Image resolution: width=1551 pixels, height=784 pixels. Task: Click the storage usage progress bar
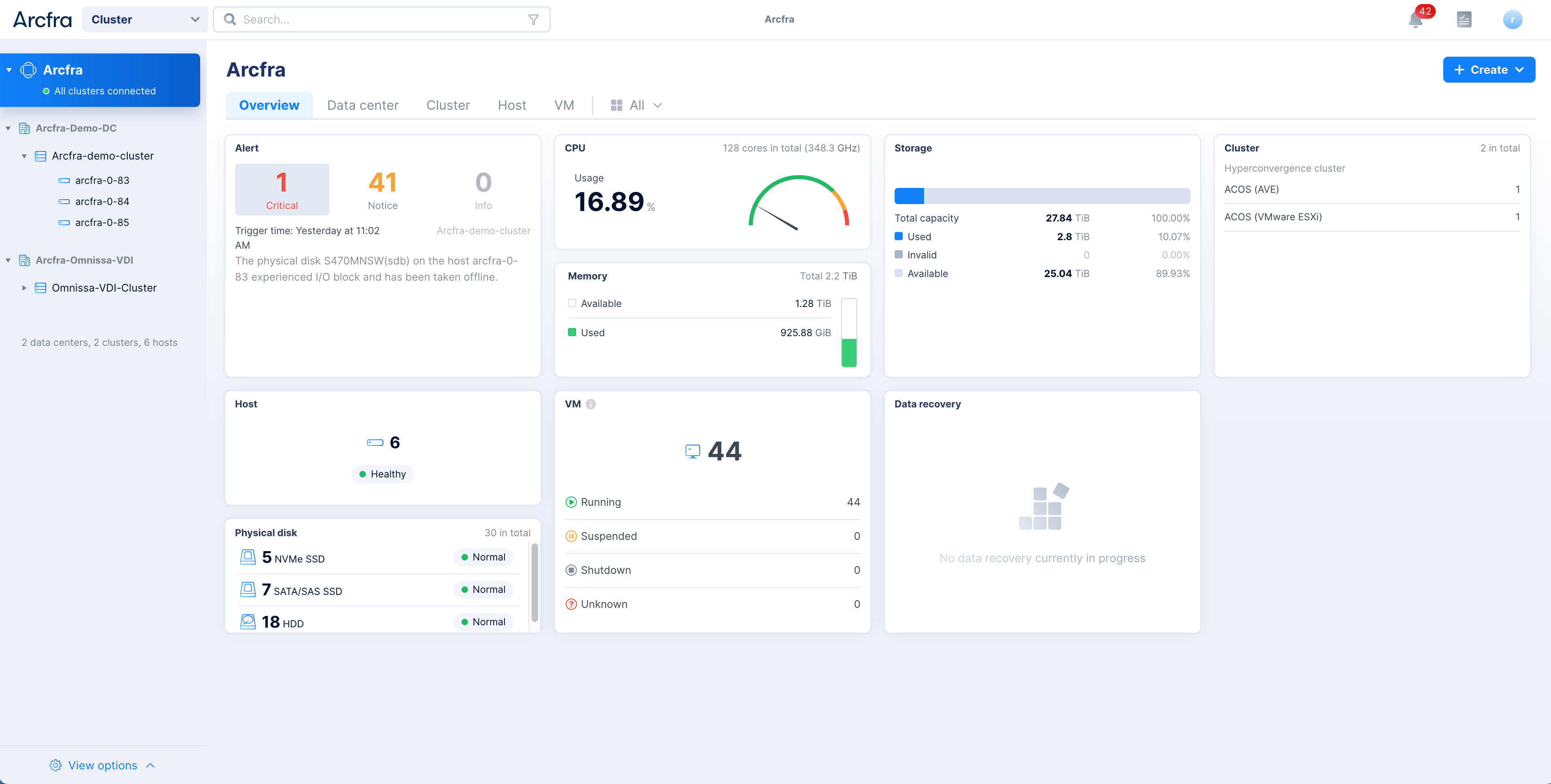[x=1042, y=196]
